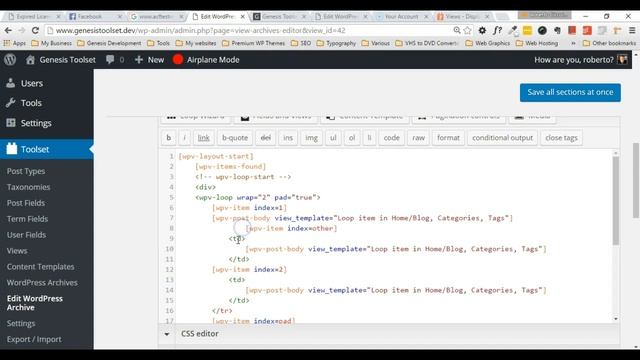Show hidden bookmarks with the » chevron
Image resolution: width=640 pixels, height=360 pixels.
click(573, 43)
